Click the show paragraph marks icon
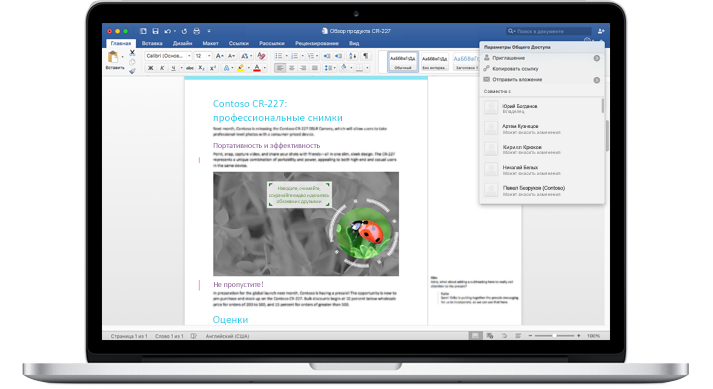Viewport: 713px width, 389px height. pyautogui.click(x=366, y=56)
